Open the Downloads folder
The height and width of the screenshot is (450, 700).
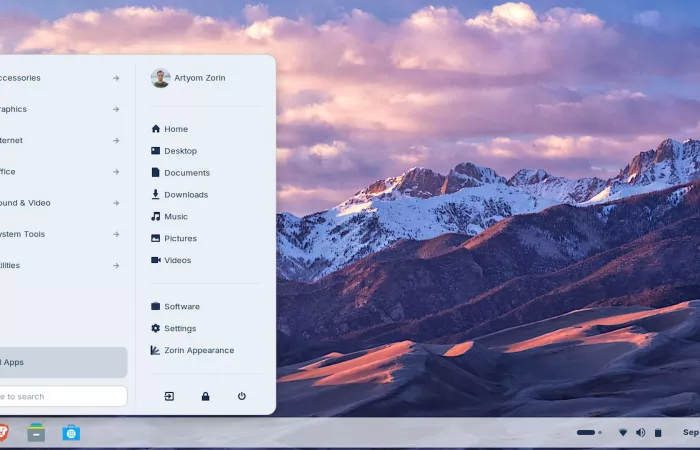(185, 195)
